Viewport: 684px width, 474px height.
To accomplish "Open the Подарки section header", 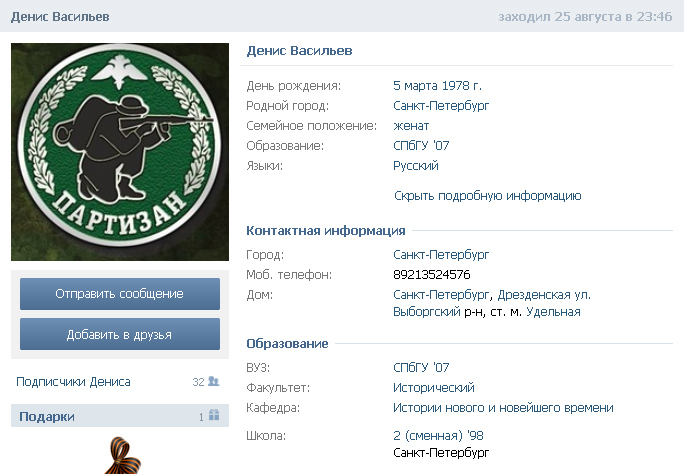I will coord(47,417).
